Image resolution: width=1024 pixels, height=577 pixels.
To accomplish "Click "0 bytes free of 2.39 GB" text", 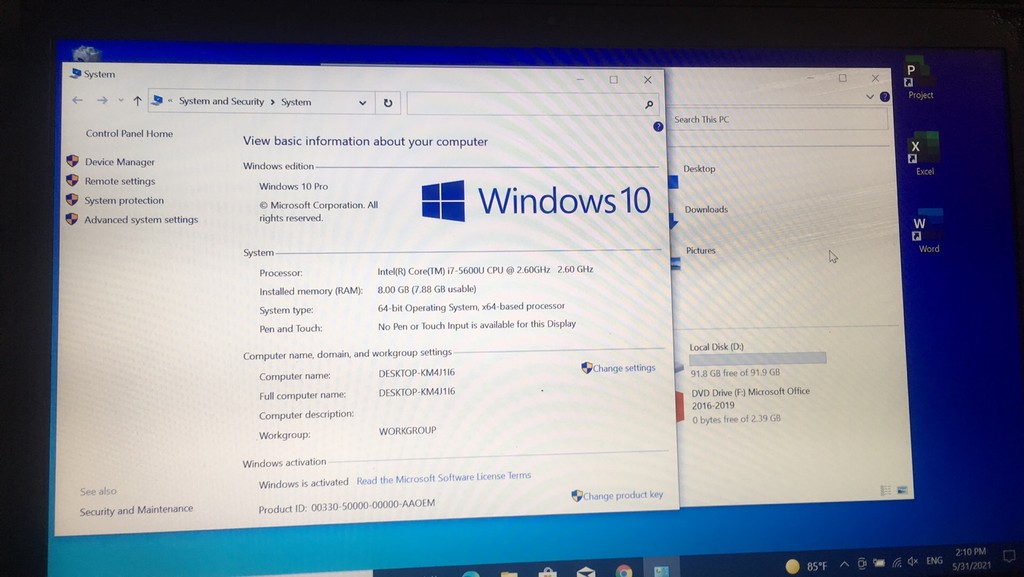I will click(737, 419).
